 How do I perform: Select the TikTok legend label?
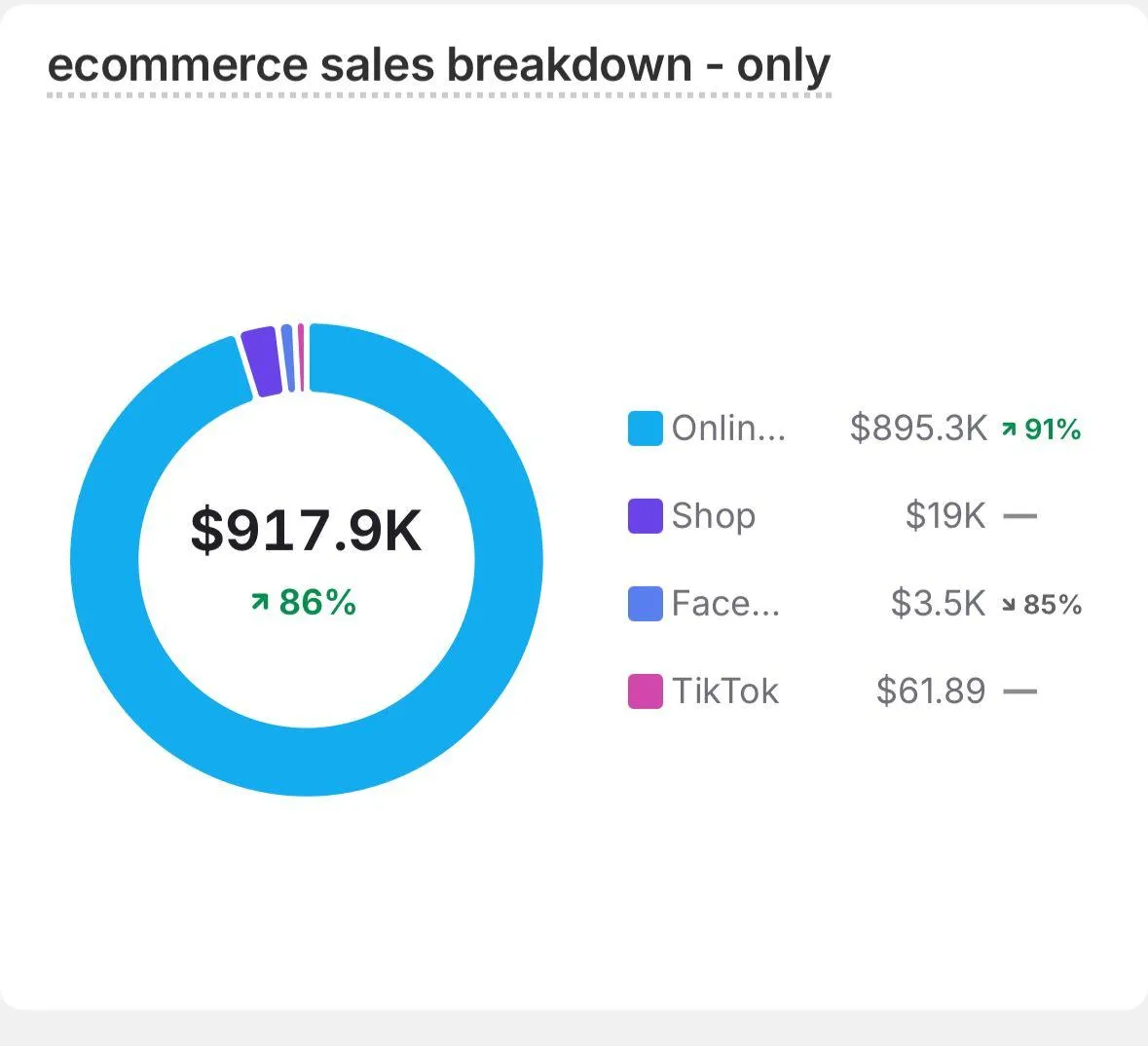[x=725, y=691]
